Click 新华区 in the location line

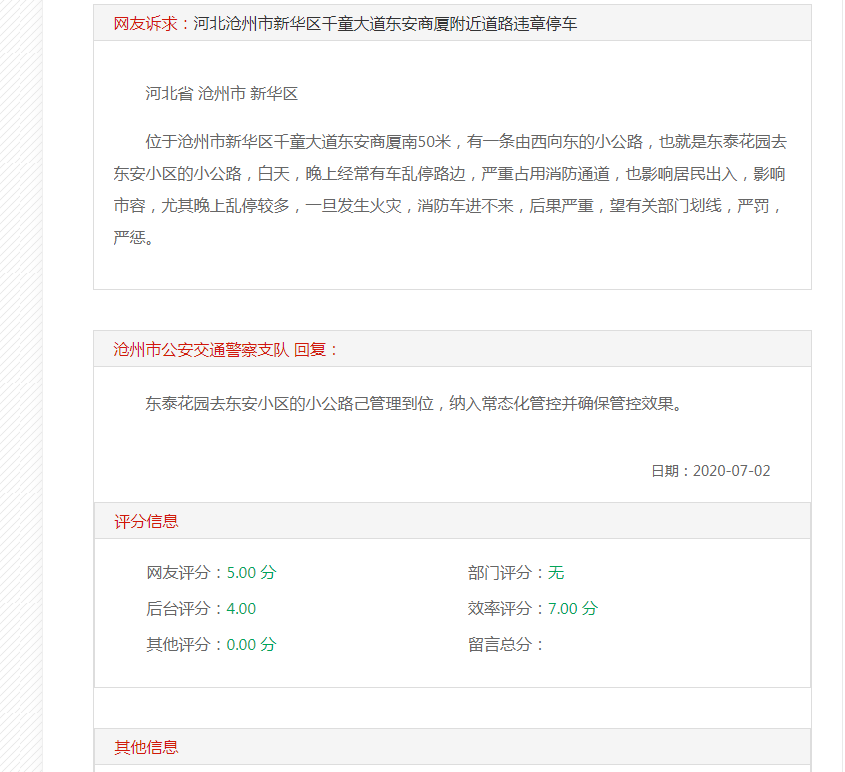pyautogui.click(x=274, y=94)
